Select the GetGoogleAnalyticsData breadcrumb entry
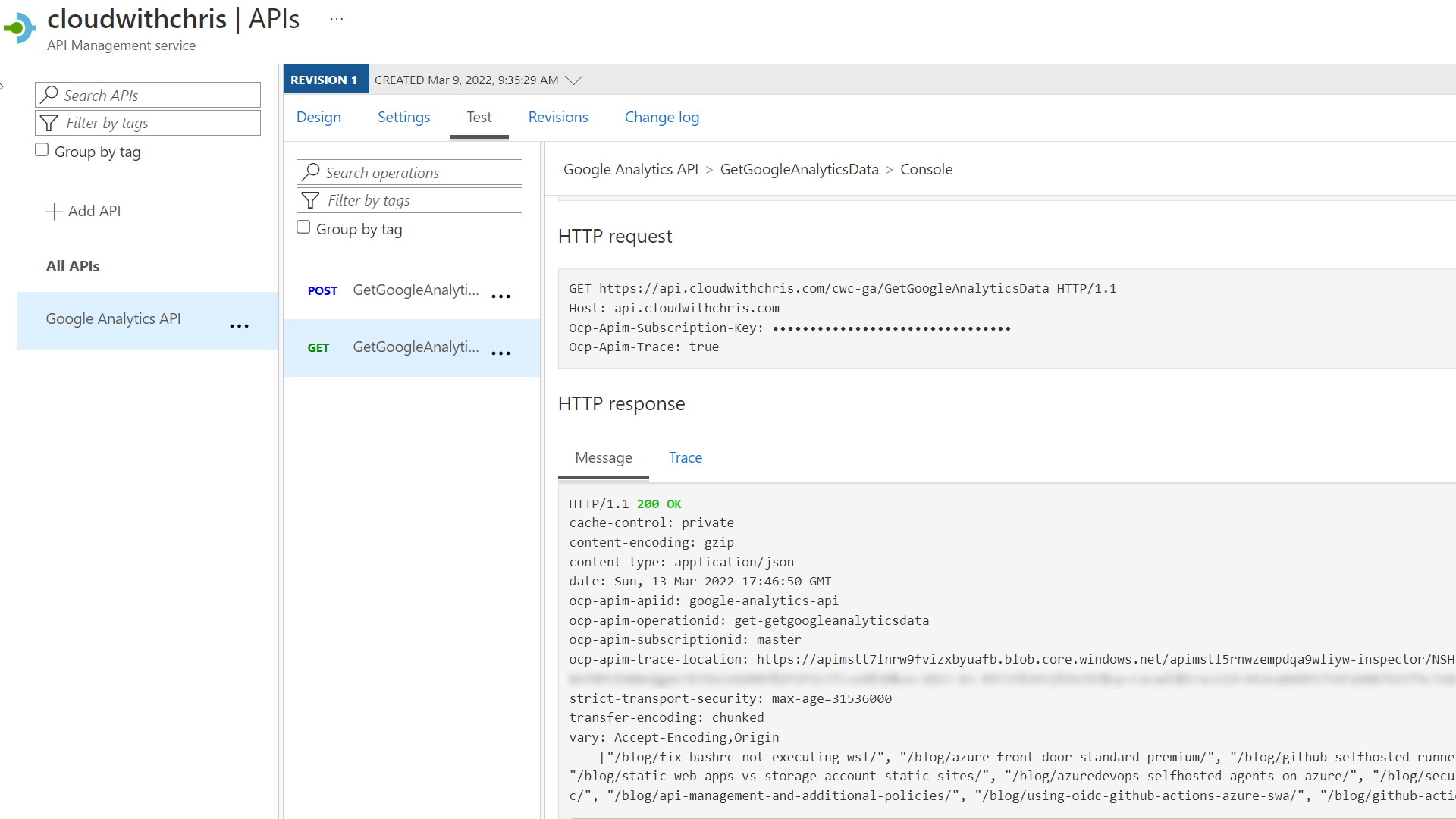The width and height of the screenshot is (1456, 819). 799,169
